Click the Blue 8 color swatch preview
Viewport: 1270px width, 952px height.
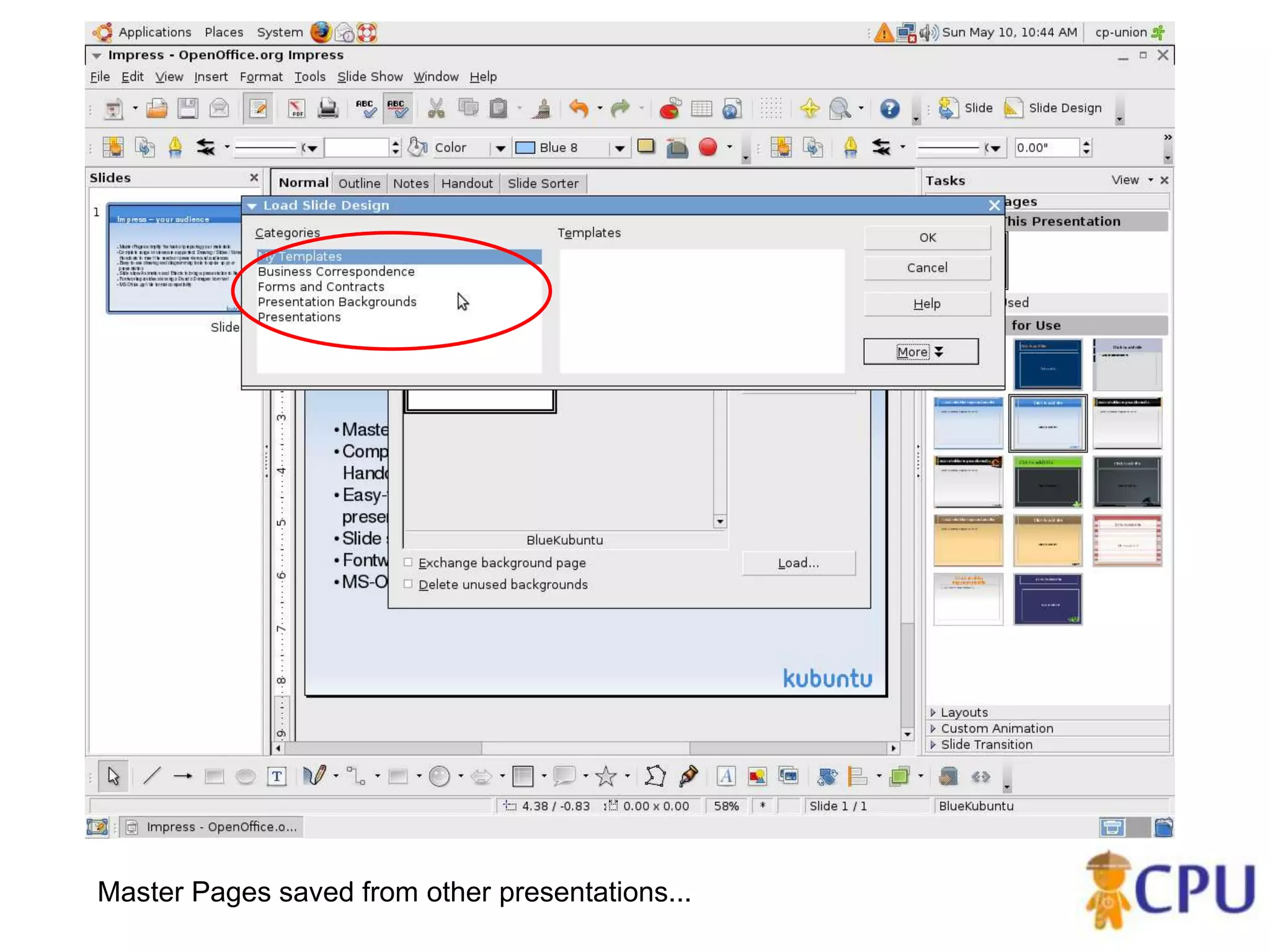click(x=525, y=148)
